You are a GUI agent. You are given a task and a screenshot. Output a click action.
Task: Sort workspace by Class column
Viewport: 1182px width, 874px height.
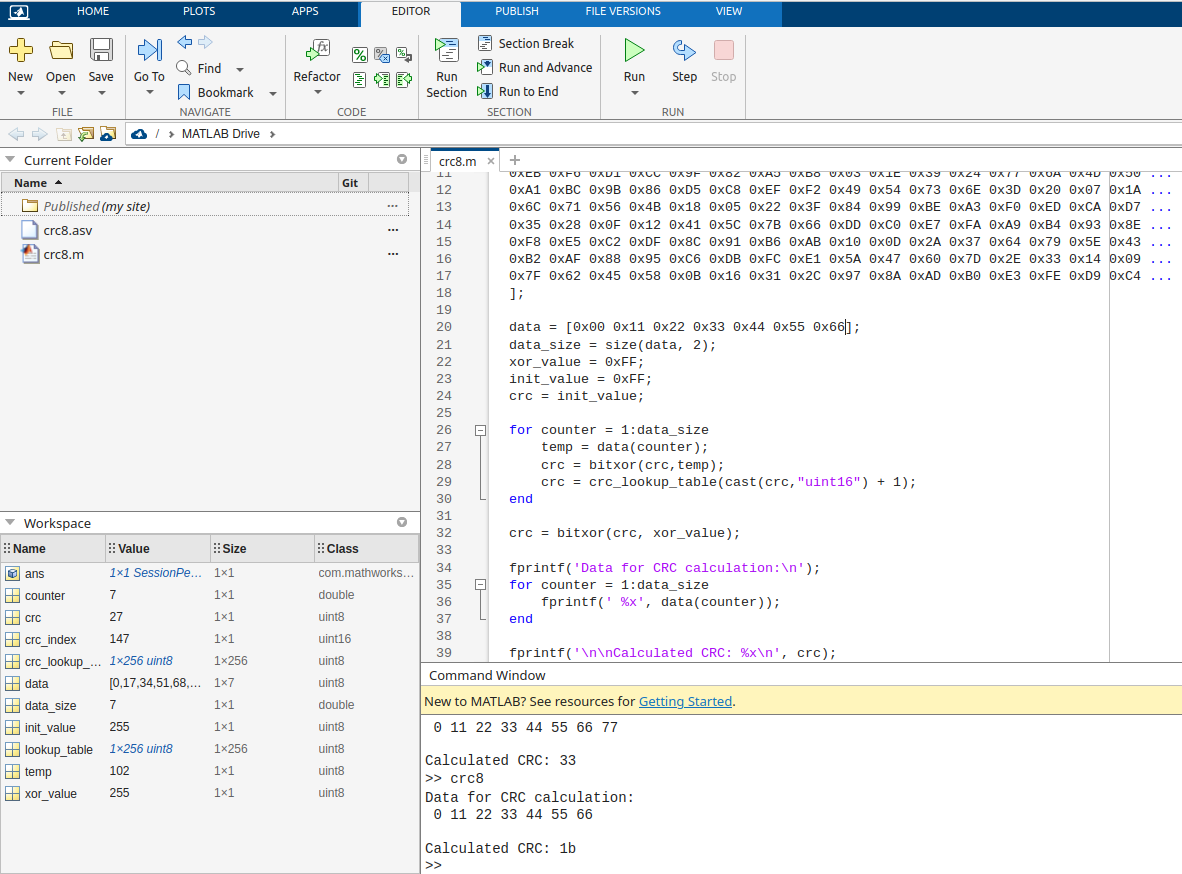[366, 548]
